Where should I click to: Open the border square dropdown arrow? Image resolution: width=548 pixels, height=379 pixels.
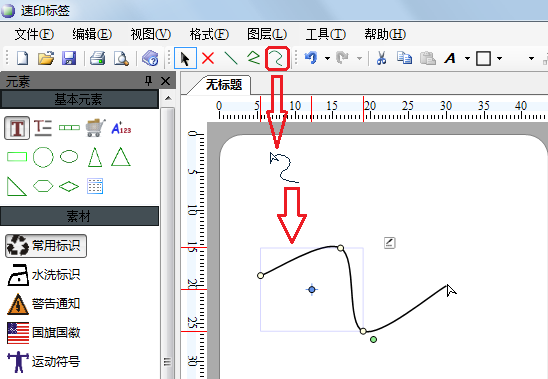point(499,58)
